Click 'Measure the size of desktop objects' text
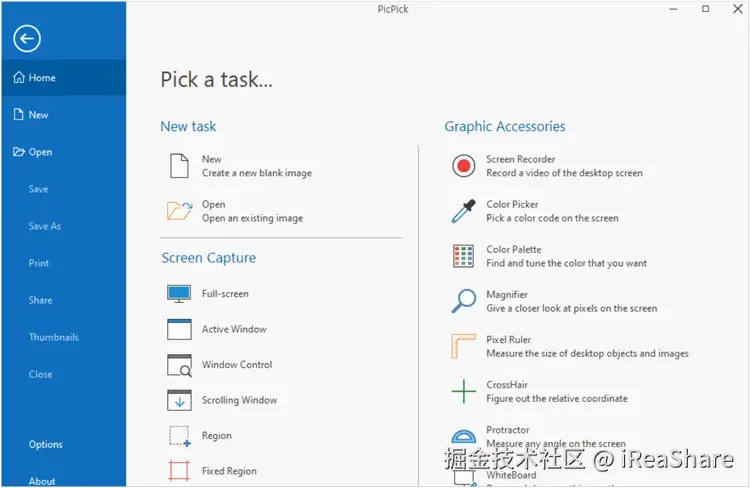Viewport: 750px width, 488px height. click(587, 354)
